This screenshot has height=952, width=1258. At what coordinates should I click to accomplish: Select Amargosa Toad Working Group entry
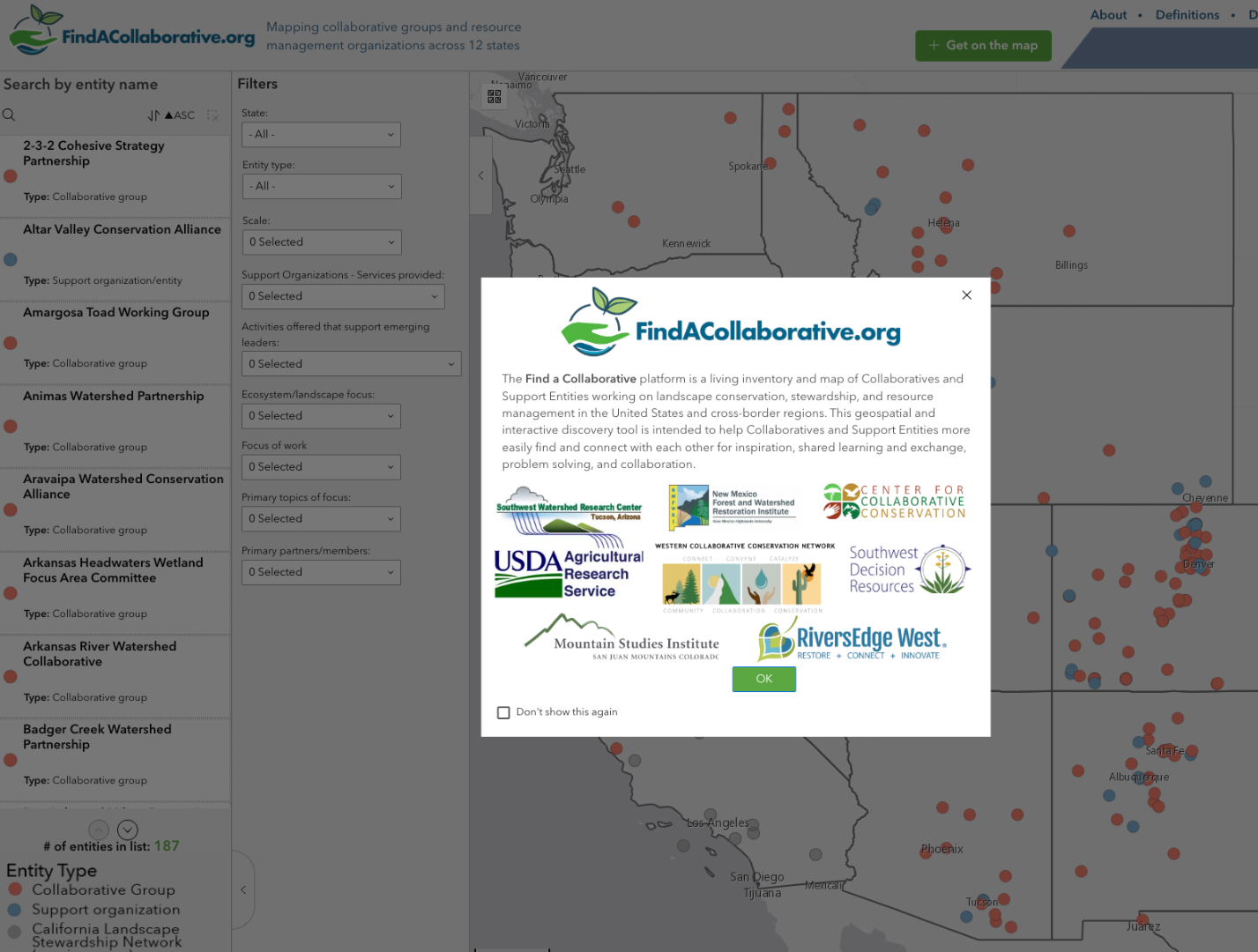pos(115,342)
